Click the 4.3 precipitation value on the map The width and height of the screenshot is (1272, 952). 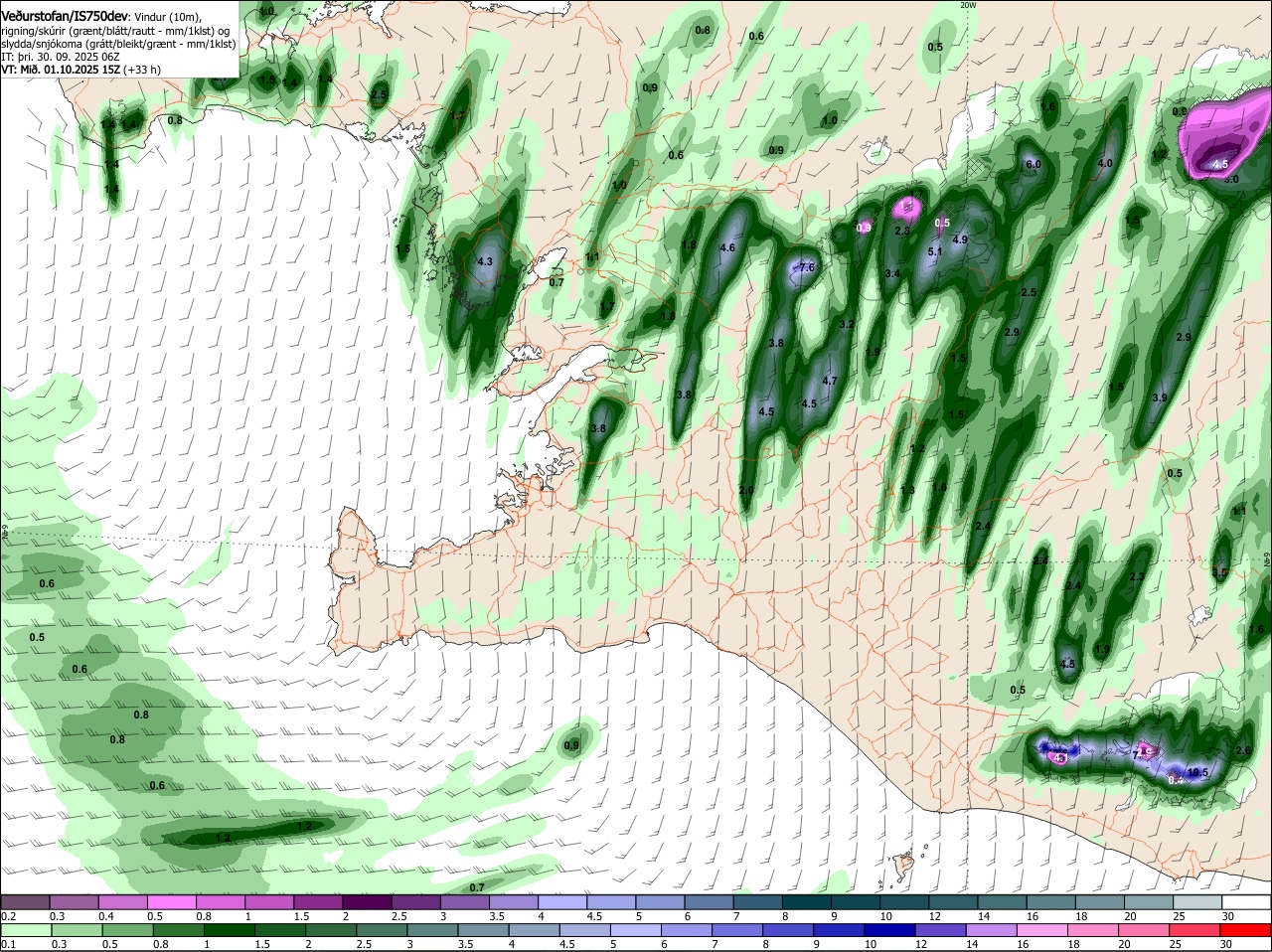(486, 261)
